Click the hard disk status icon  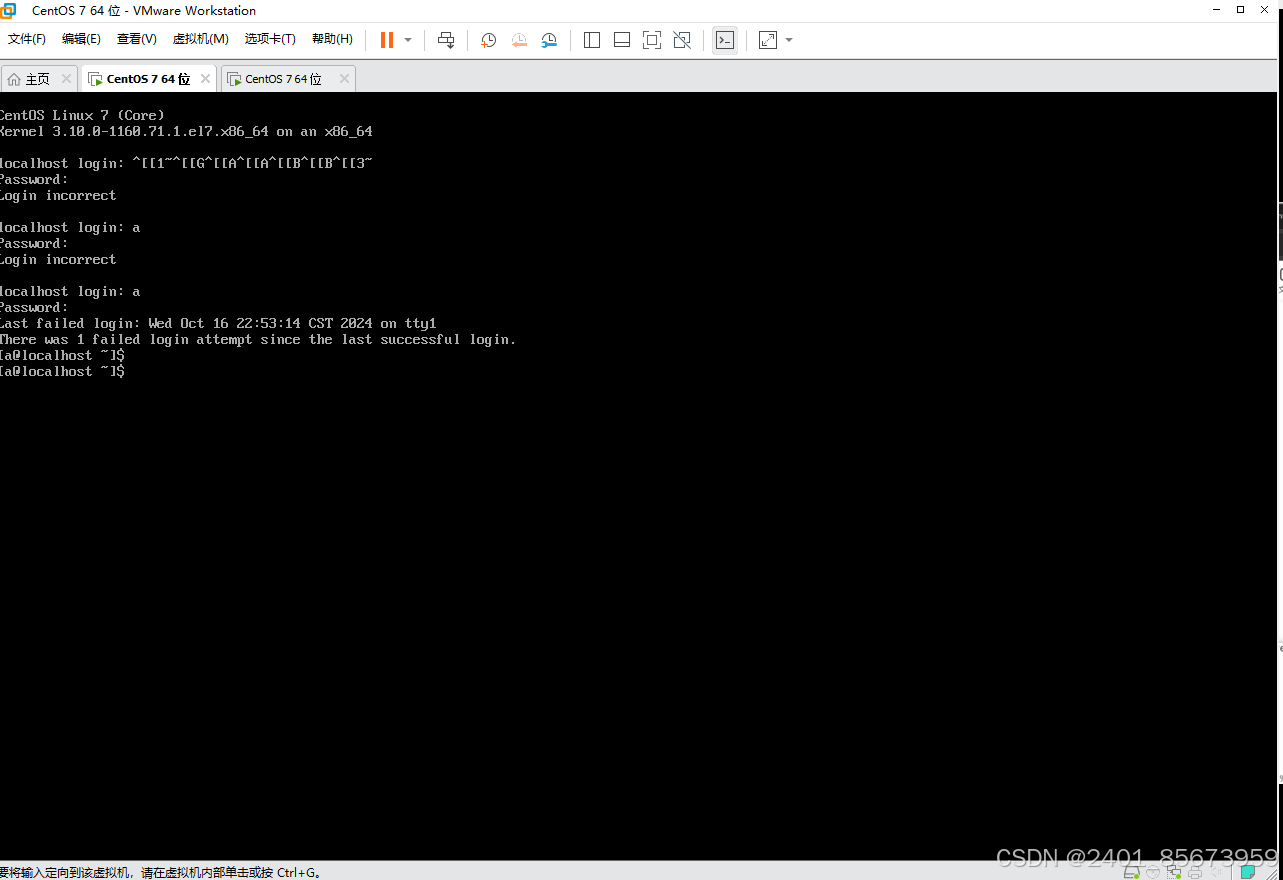click(x=1132, y=872)
